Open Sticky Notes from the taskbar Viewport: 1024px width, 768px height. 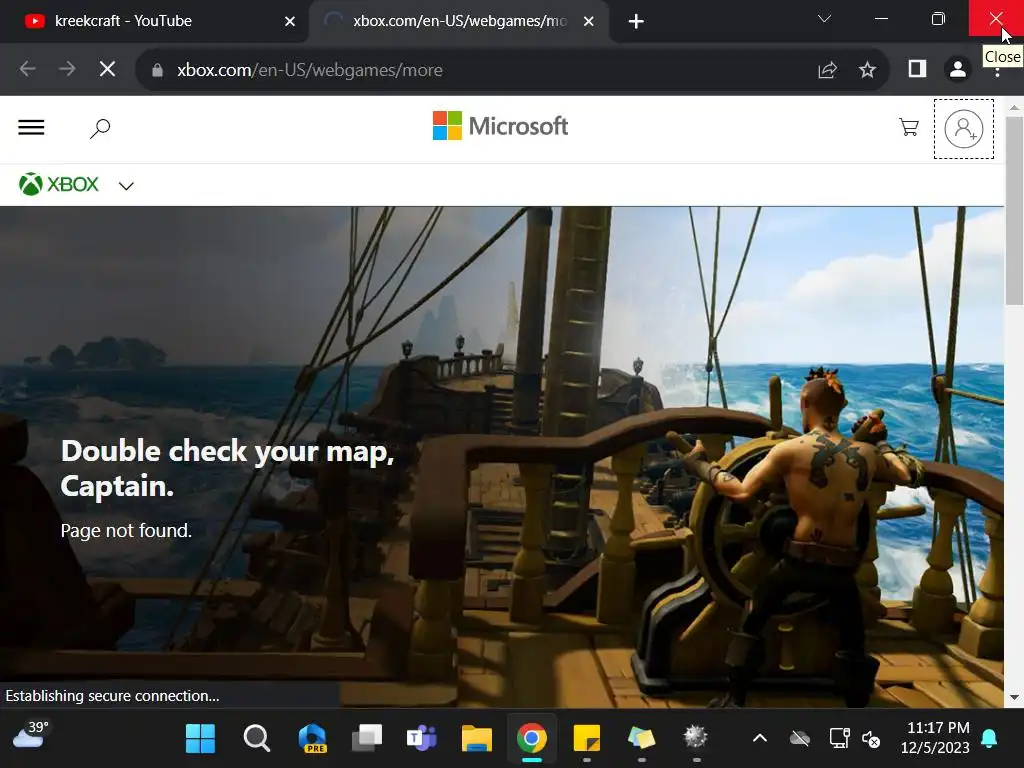tap(586, 739)
